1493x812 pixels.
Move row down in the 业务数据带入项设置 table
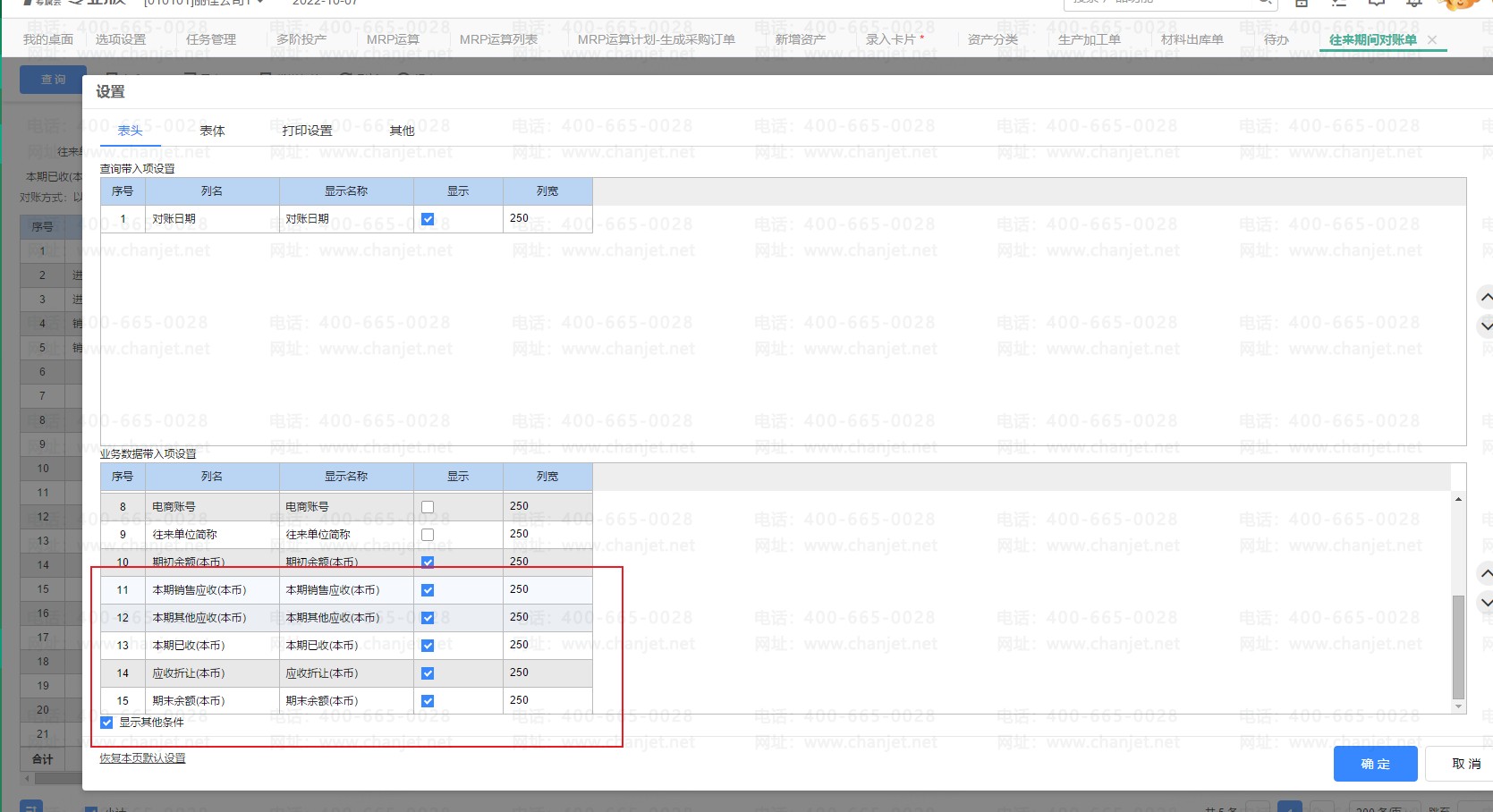pos(1486,602)
